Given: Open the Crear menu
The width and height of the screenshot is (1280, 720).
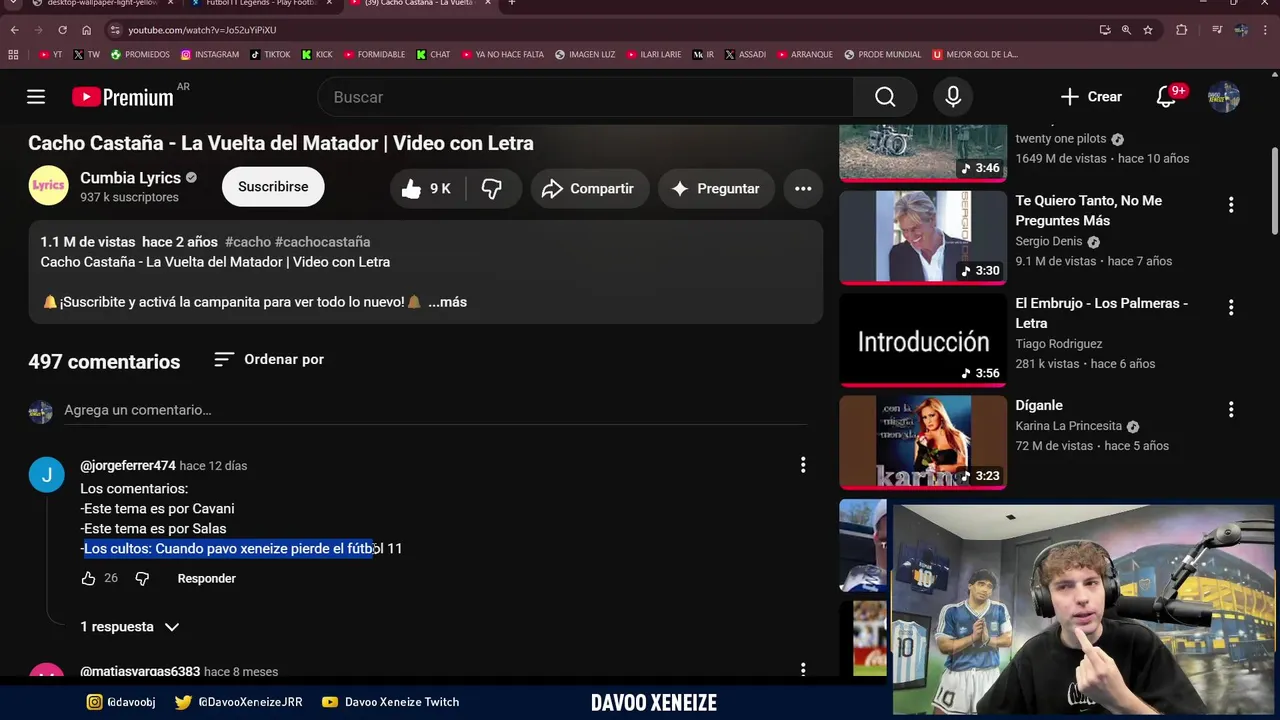Looking at the screenshot, I should pyautogui.click(x=1091, y=97).
